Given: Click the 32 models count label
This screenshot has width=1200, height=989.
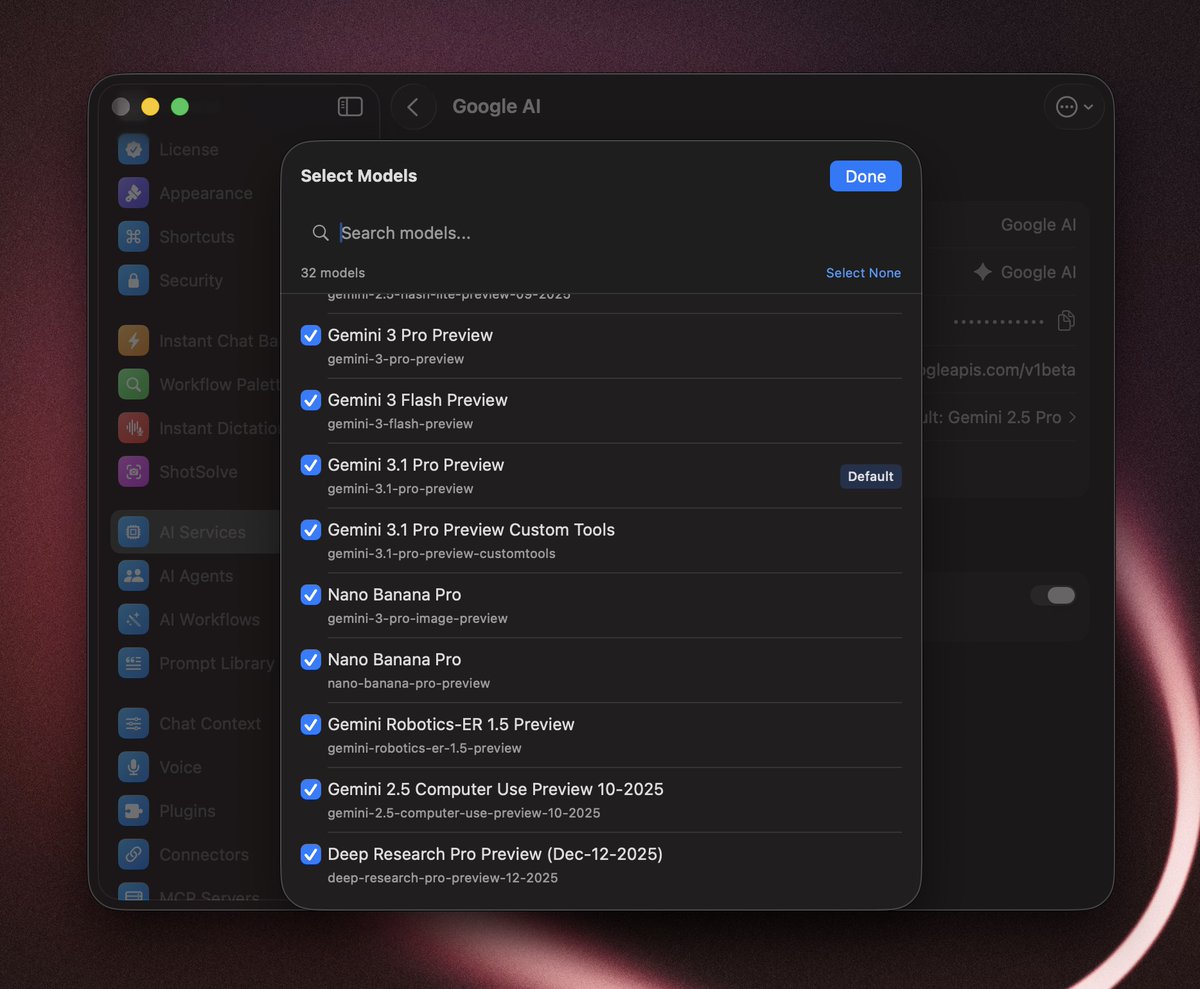Looking at the screenshot, I should (333, 273).
